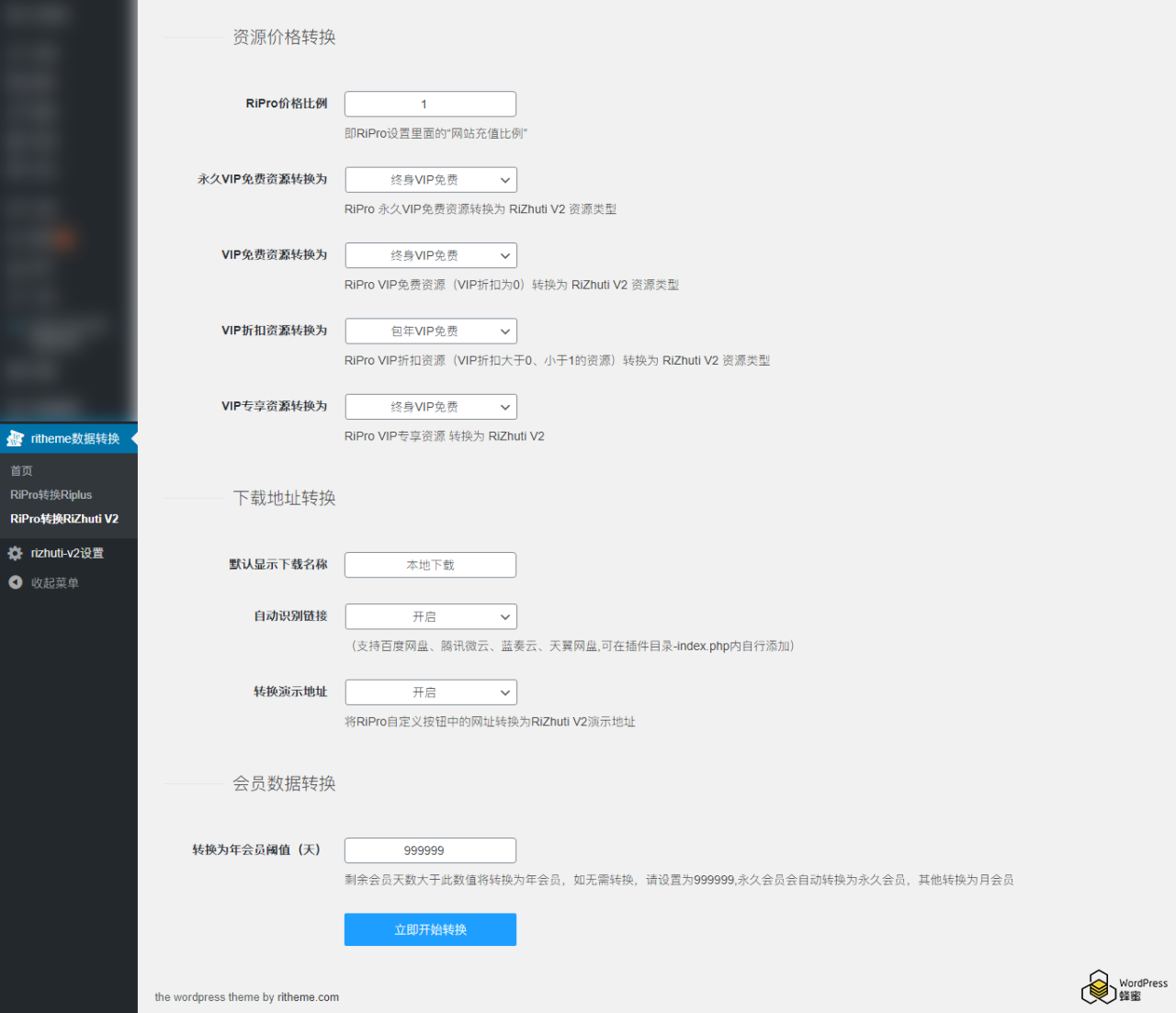The height and width of the screenshot is (1013, 1176).
Task: Click the 永久VIP免费资源转换为 label
Action: (x=262, y=179)
